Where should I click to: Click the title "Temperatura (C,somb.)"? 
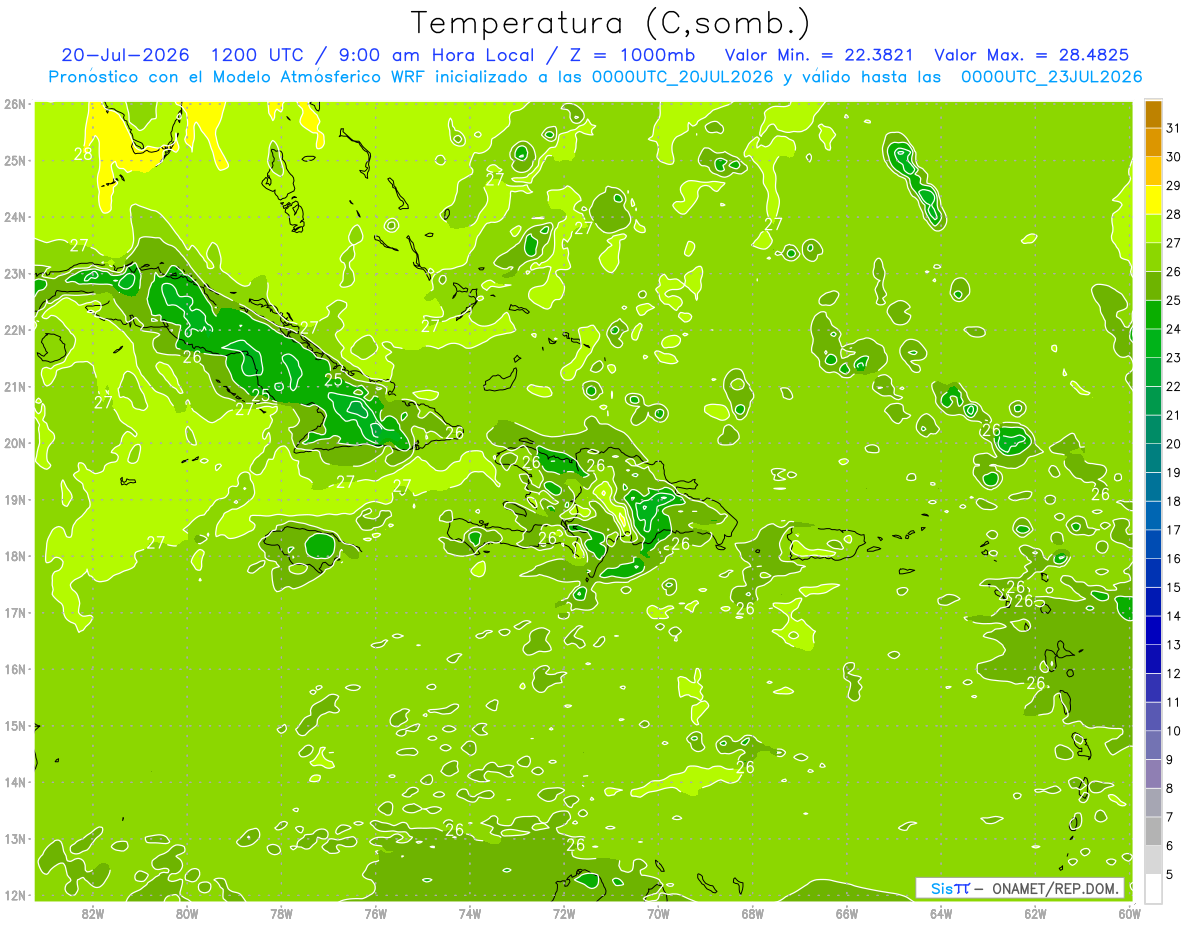click(x=611, y=24)
